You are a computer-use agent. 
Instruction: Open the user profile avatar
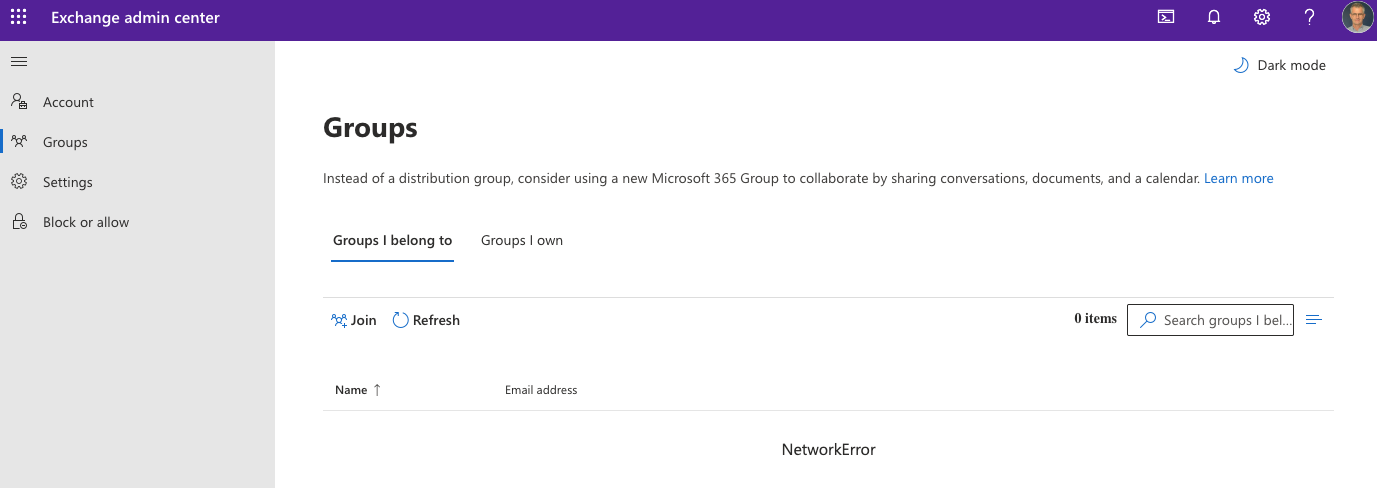[1357, 17]
